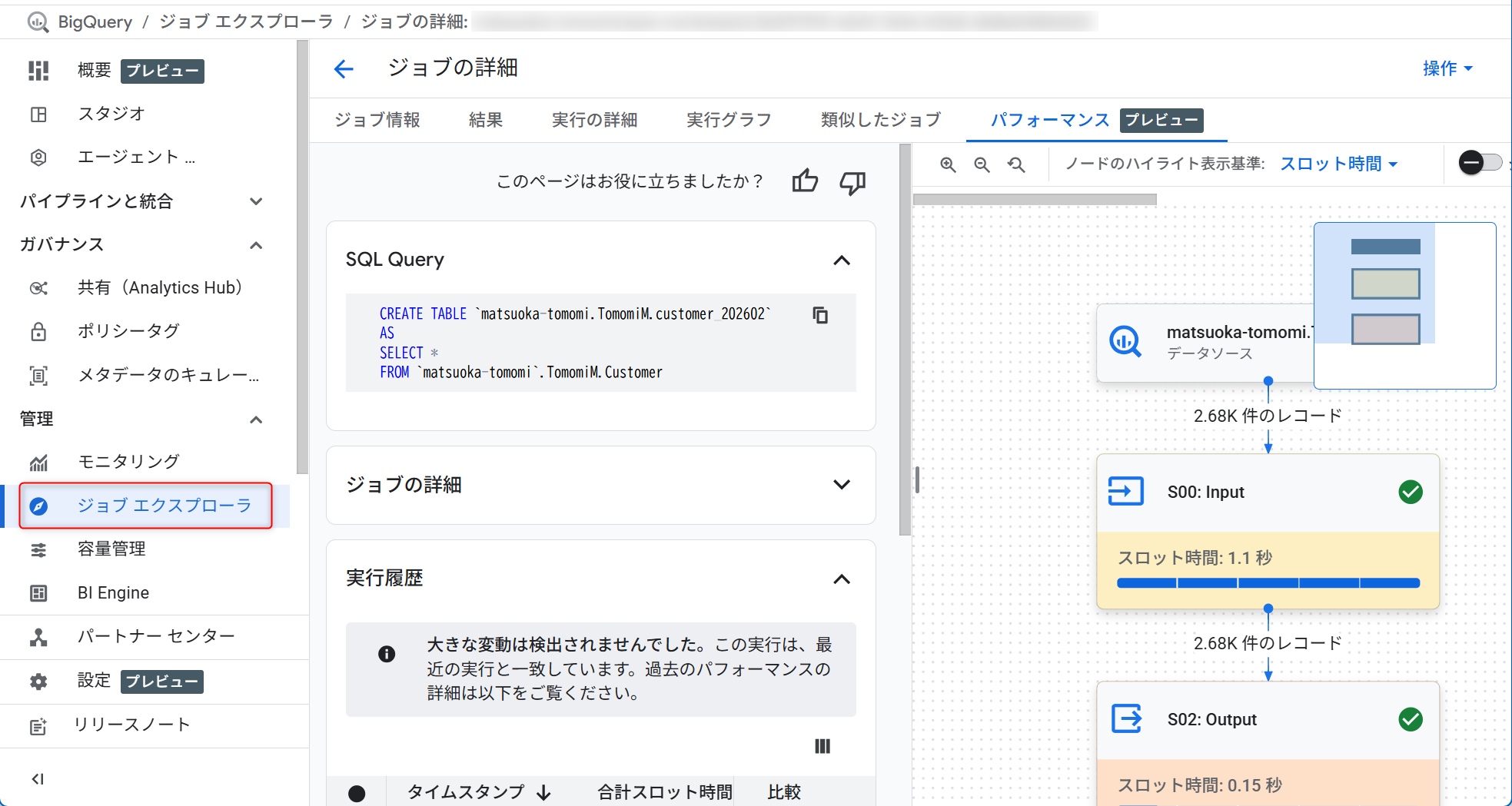1512x806 pixels.
Task: Give thumbs-down feedback on this page
Action: click(x=852, y=183)
